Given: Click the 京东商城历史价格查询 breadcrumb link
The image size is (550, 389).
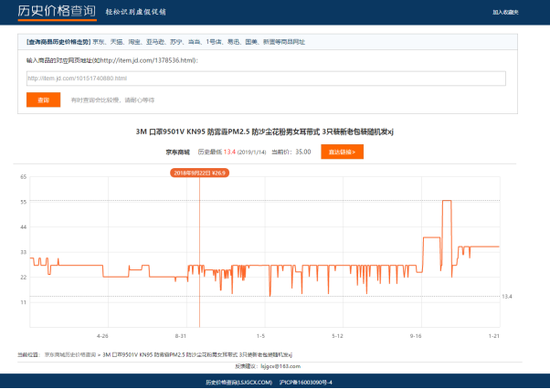Looking at the screenshot, I should point(70,355).
